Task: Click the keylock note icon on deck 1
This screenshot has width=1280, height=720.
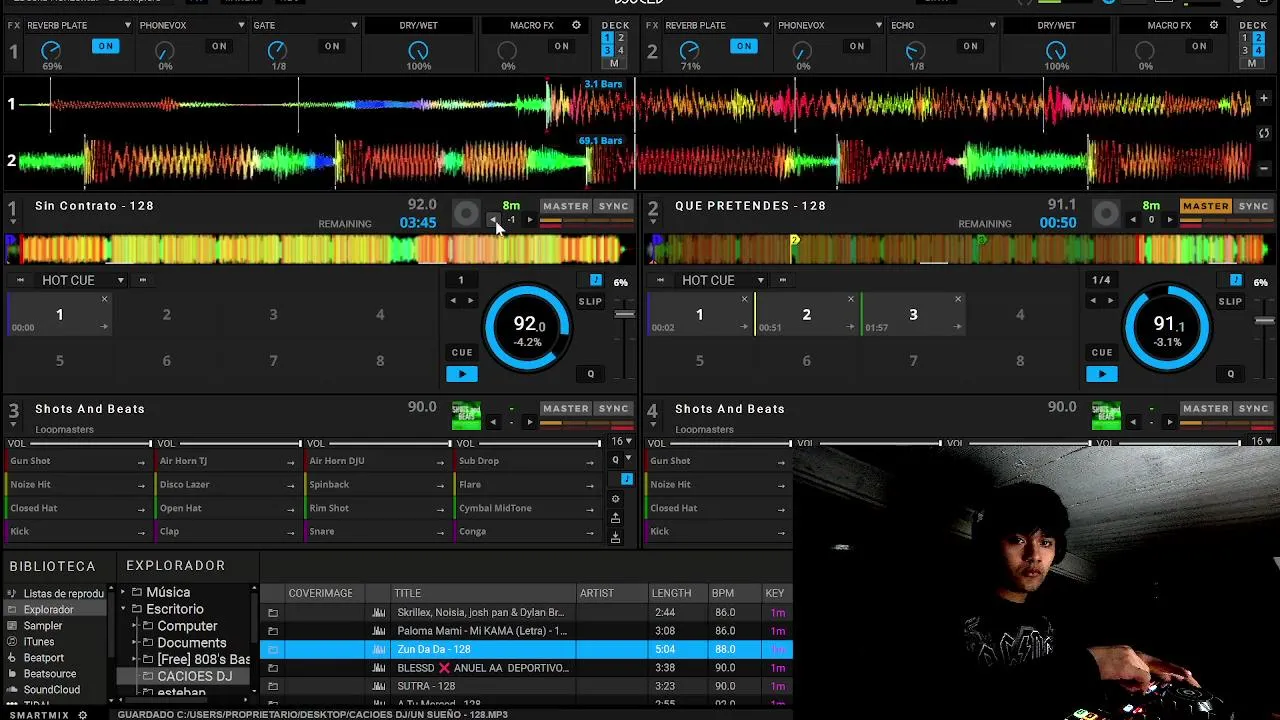Action: [595, 281]
